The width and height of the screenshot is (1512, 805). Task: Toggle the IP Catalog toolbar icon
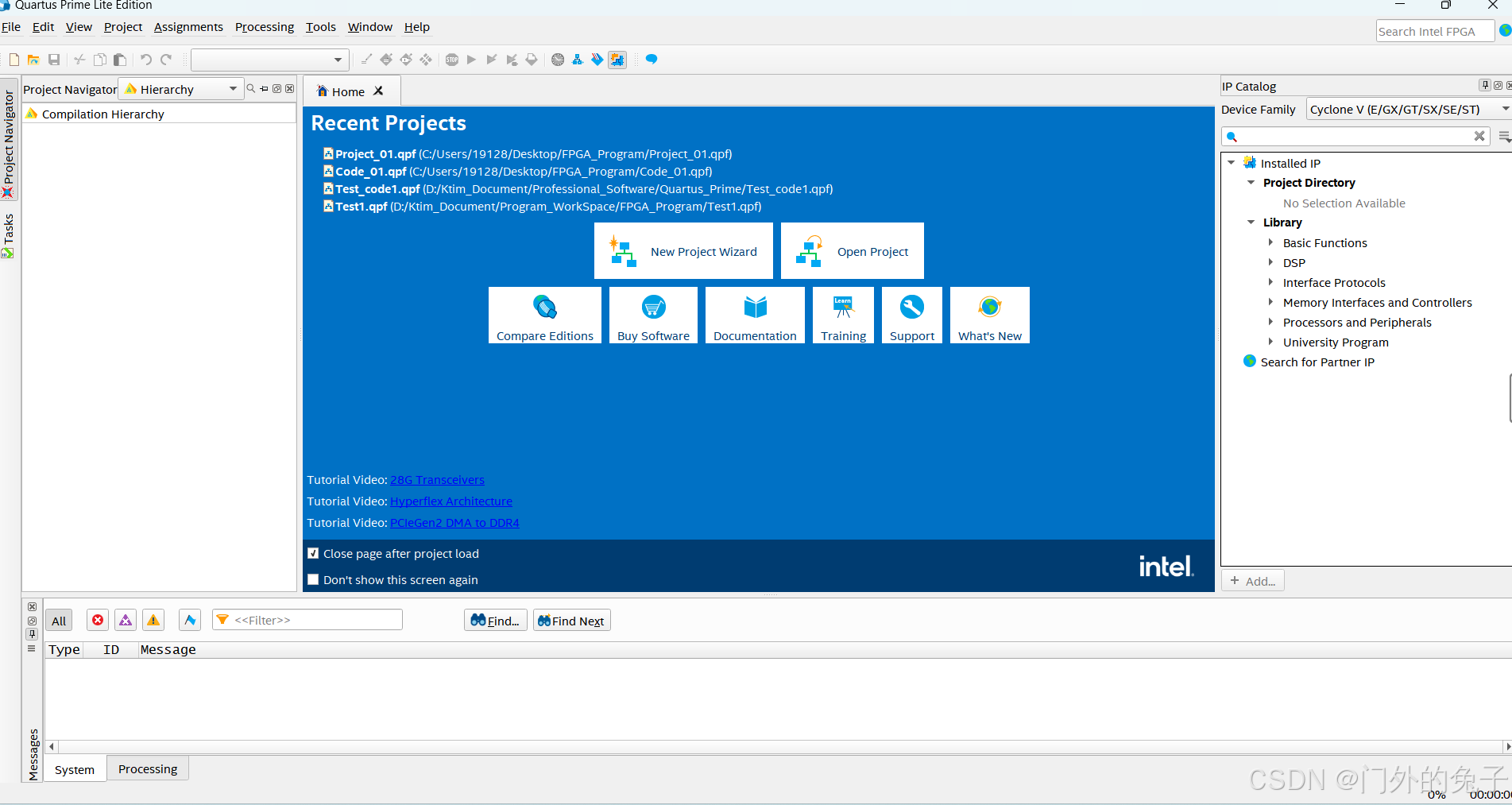tap(617, 60)
